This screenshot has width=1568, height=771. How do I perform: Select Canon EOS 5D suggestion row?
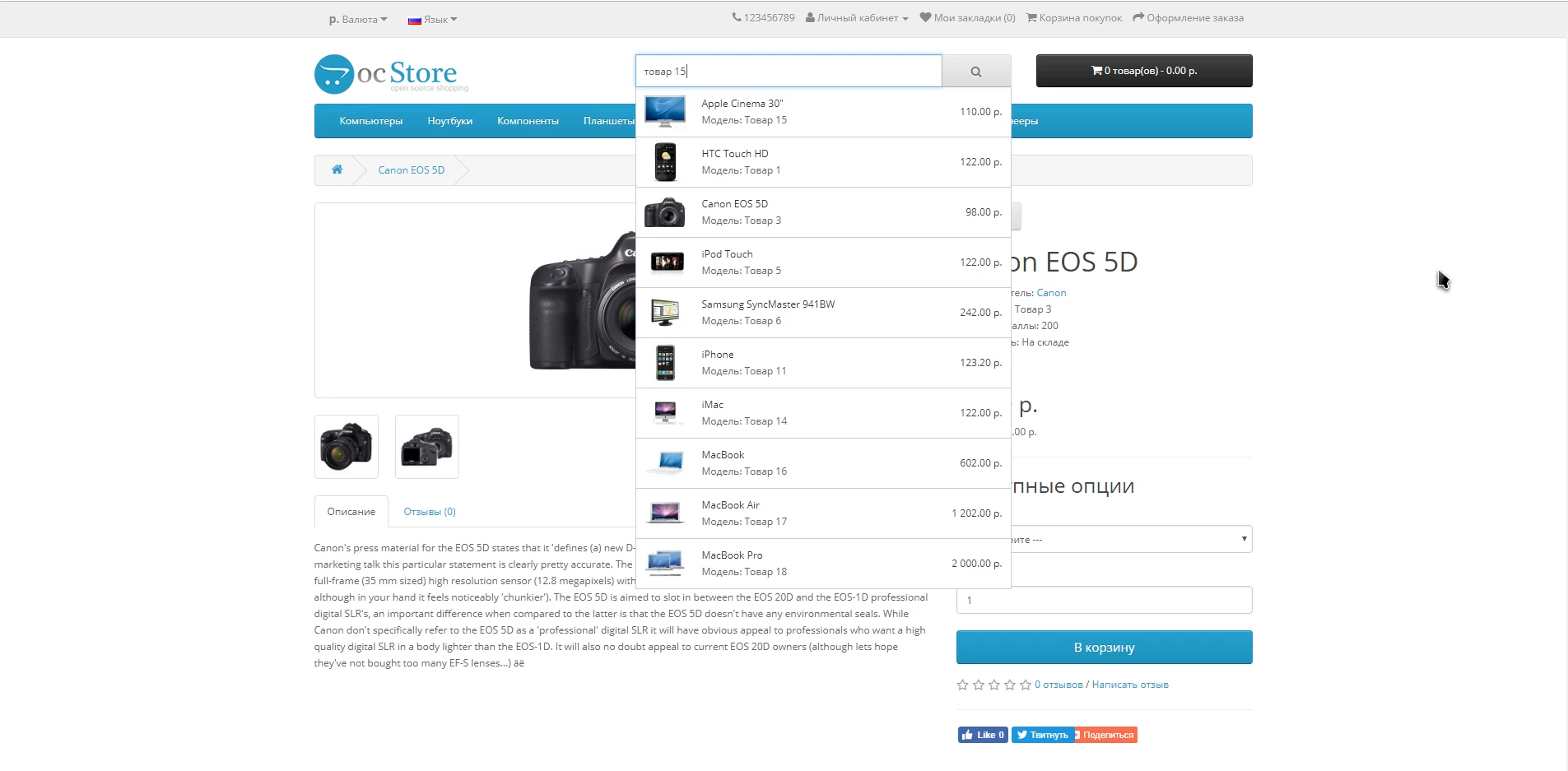(823, 212)
